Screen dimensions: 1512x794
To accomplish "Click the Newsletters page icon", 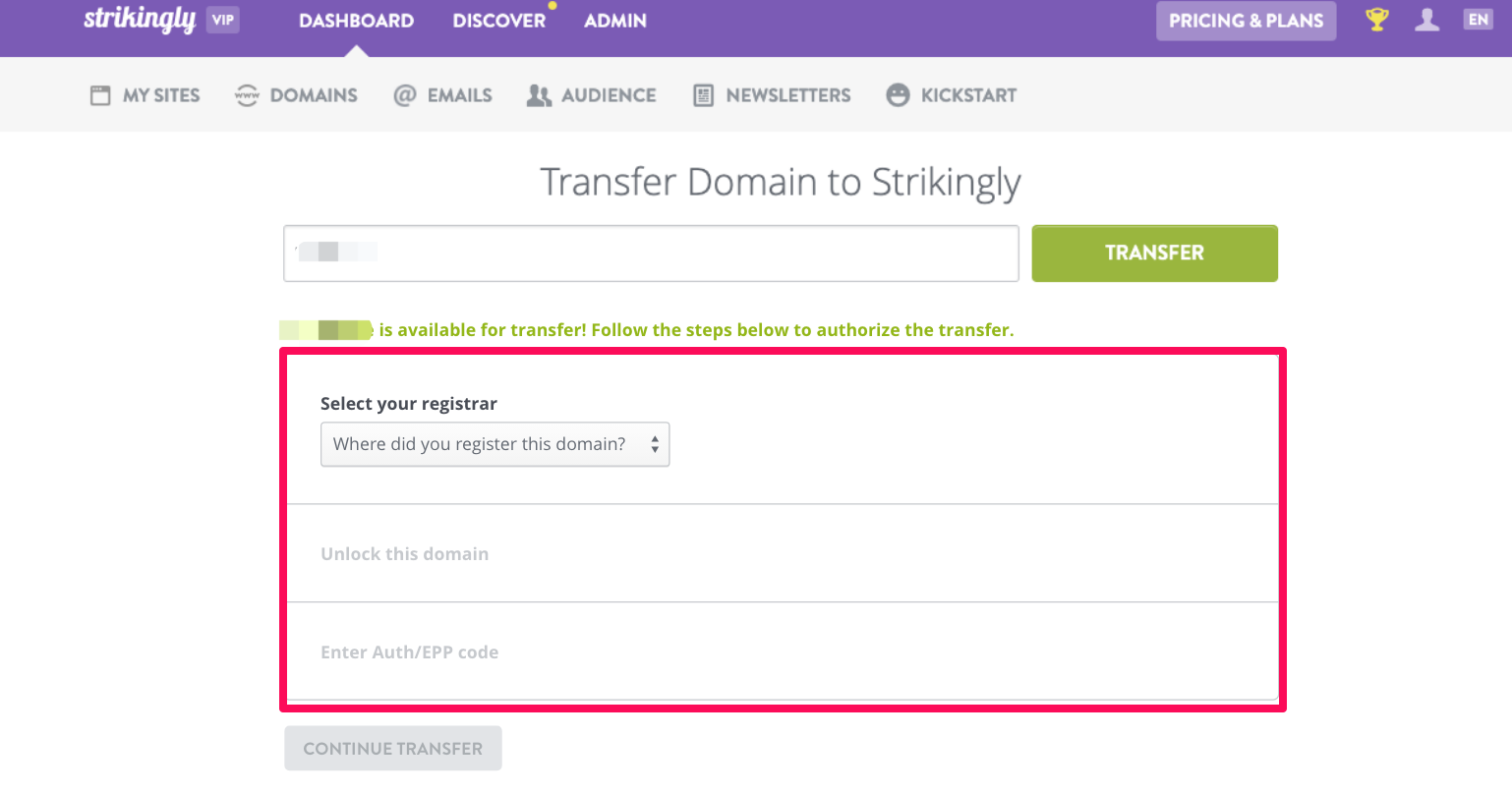I will (703, 95).
